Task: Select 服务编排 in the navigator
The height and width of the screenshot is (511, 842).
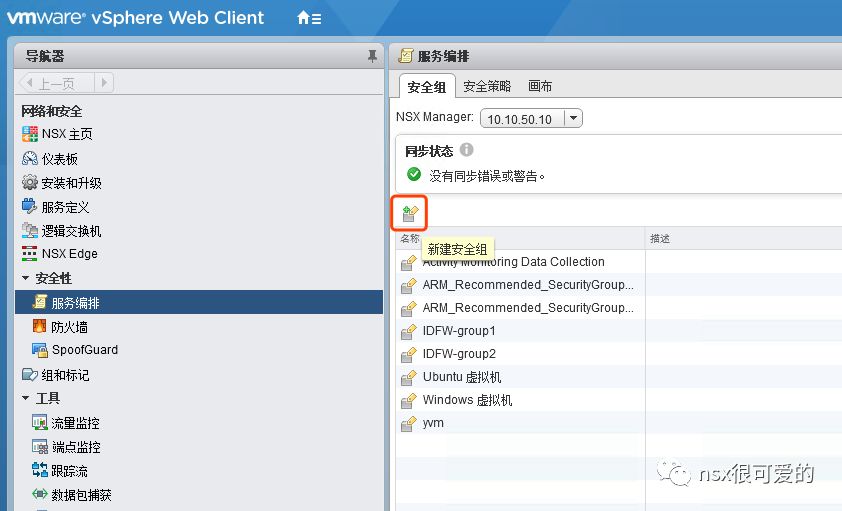Action: [x=199, y=303]
